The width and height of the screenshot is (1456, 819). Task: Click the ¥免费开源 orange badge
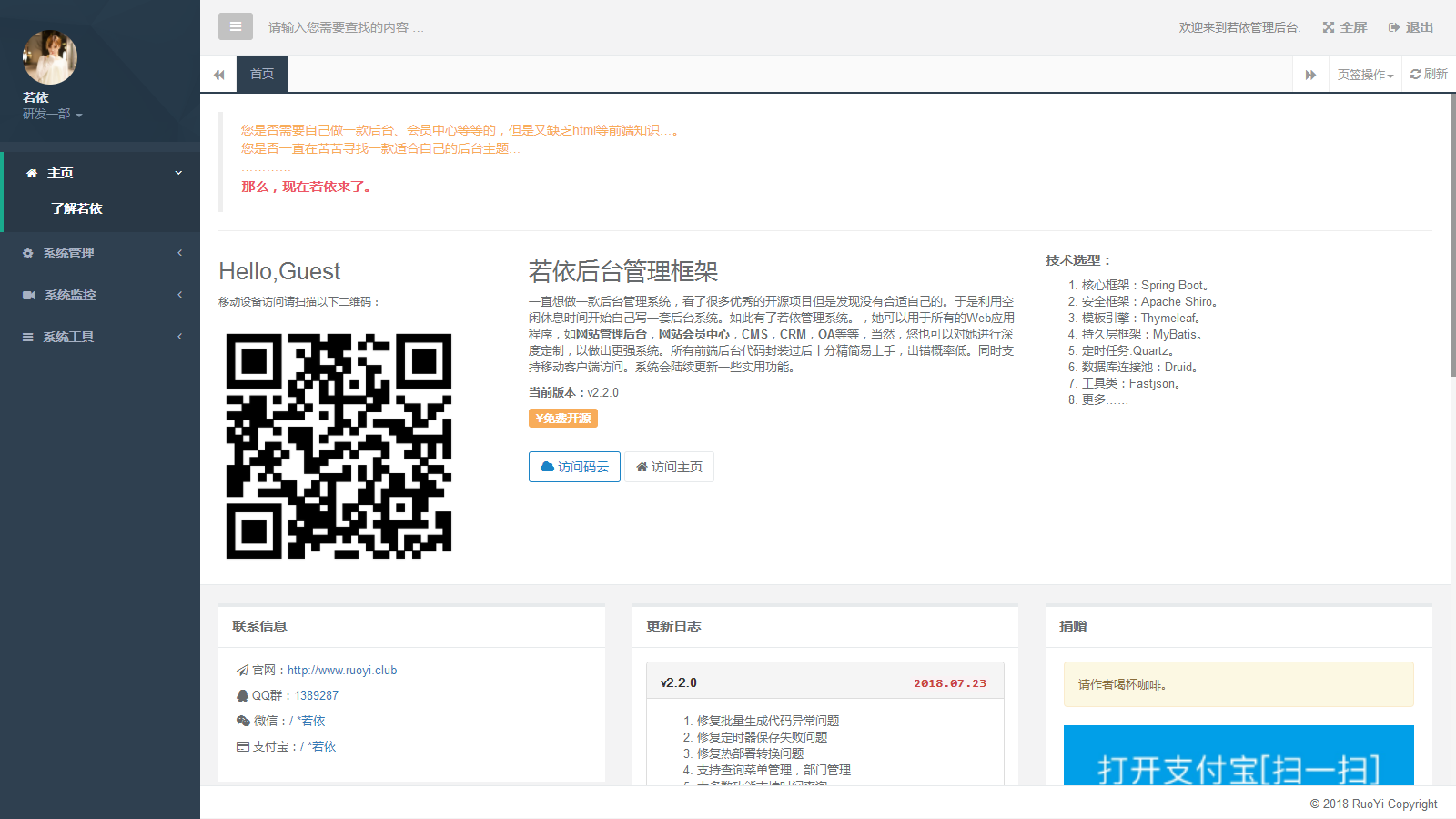(563, 419)
